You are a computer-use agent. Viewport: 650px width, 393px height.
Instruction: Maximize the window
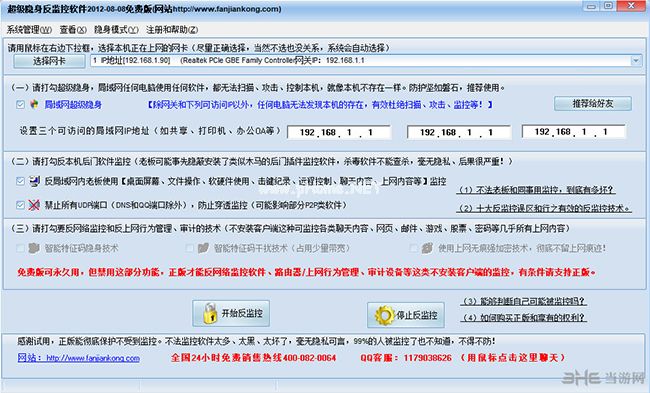click(x=608, y=6)
